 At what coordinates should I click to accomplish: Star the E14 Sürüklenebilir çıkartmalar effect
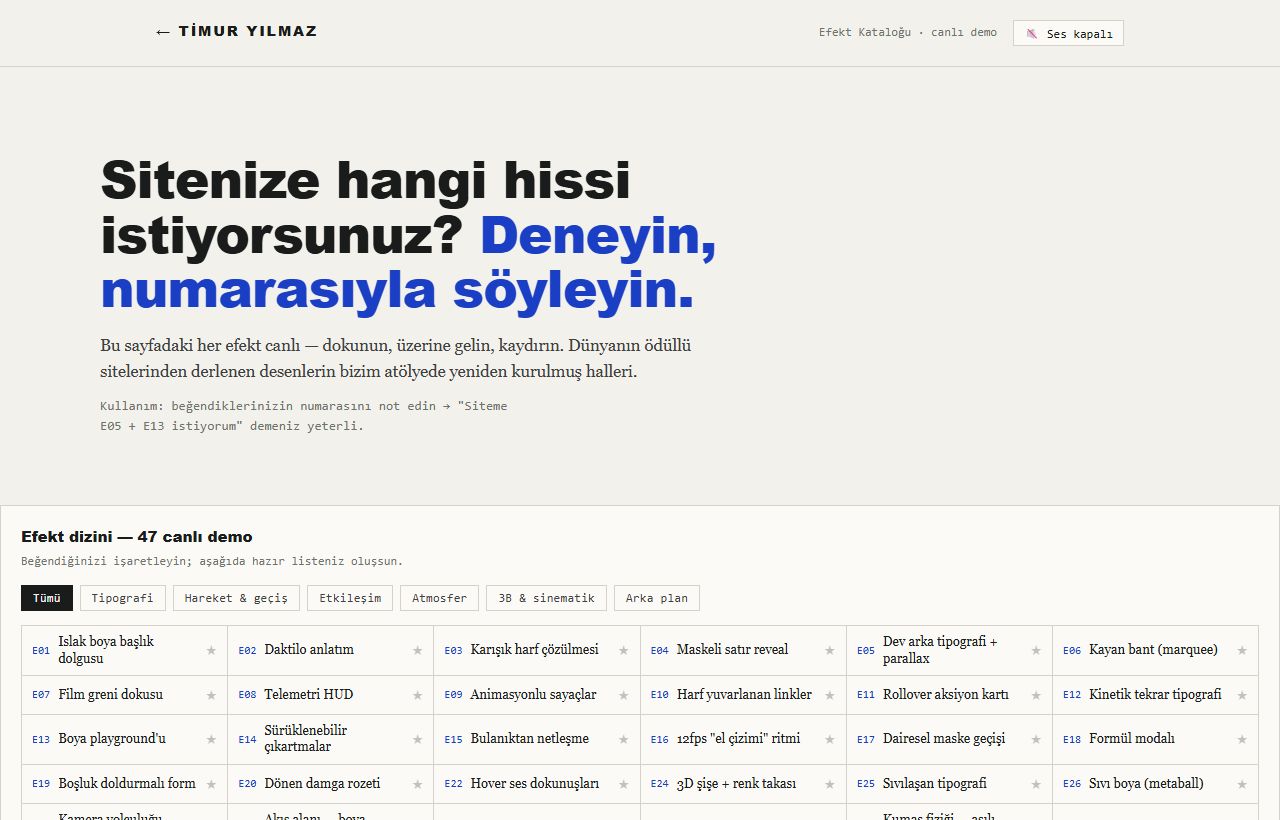[x=417, y=739]
